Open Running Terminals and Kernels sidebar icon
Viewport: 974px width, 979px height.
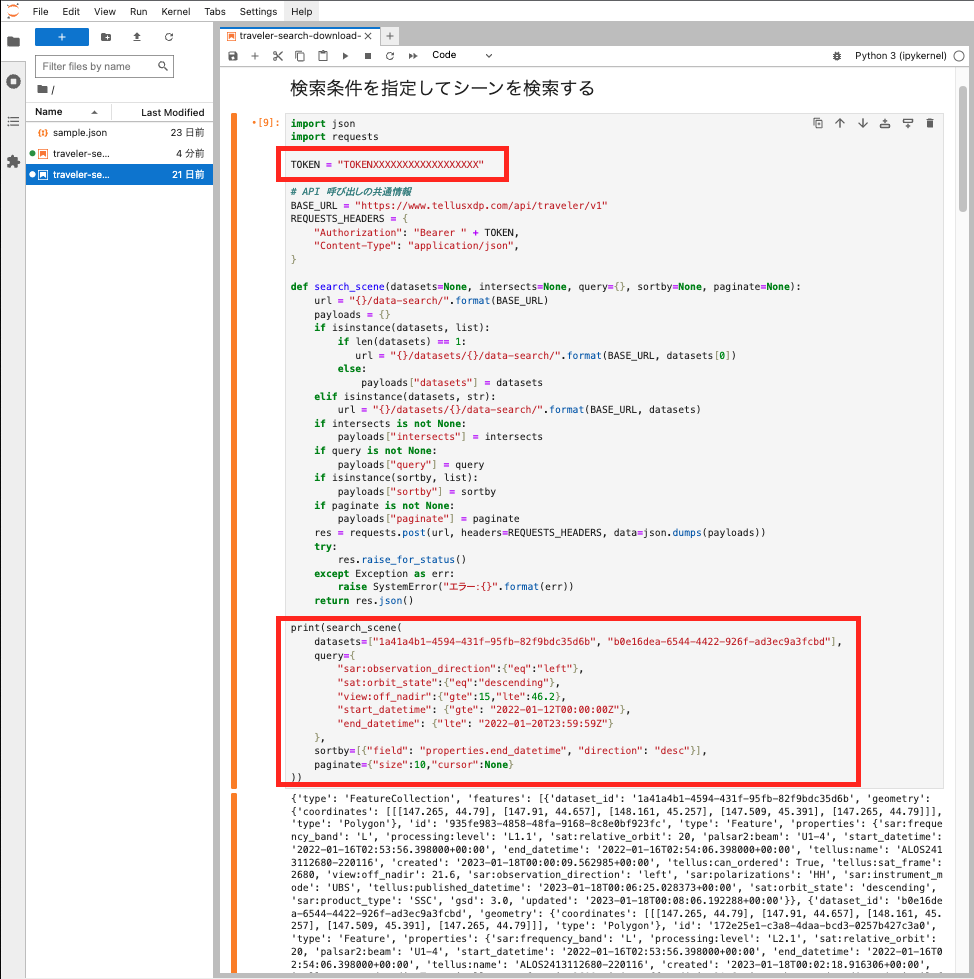coord(13,82)
